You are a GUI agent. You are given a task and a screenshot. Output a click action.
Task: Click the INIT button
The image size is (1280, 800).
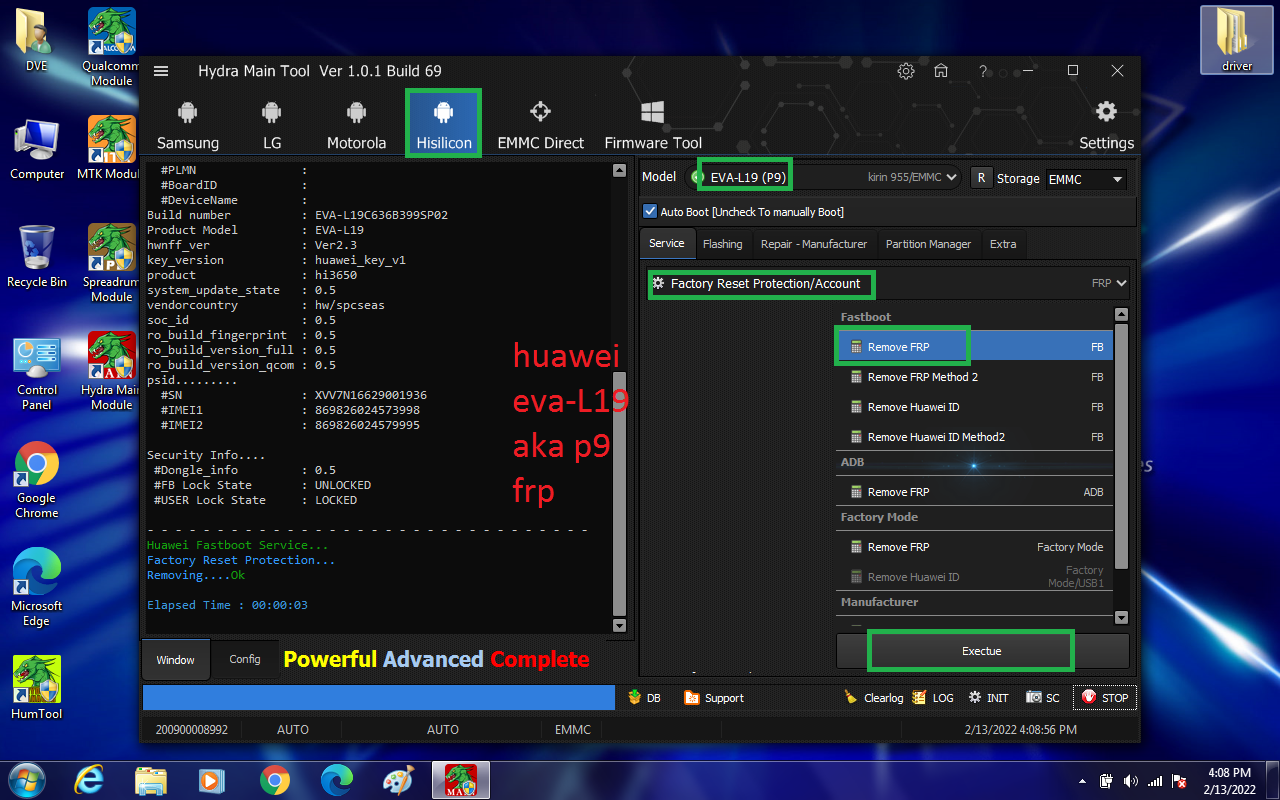pos(988,698)
